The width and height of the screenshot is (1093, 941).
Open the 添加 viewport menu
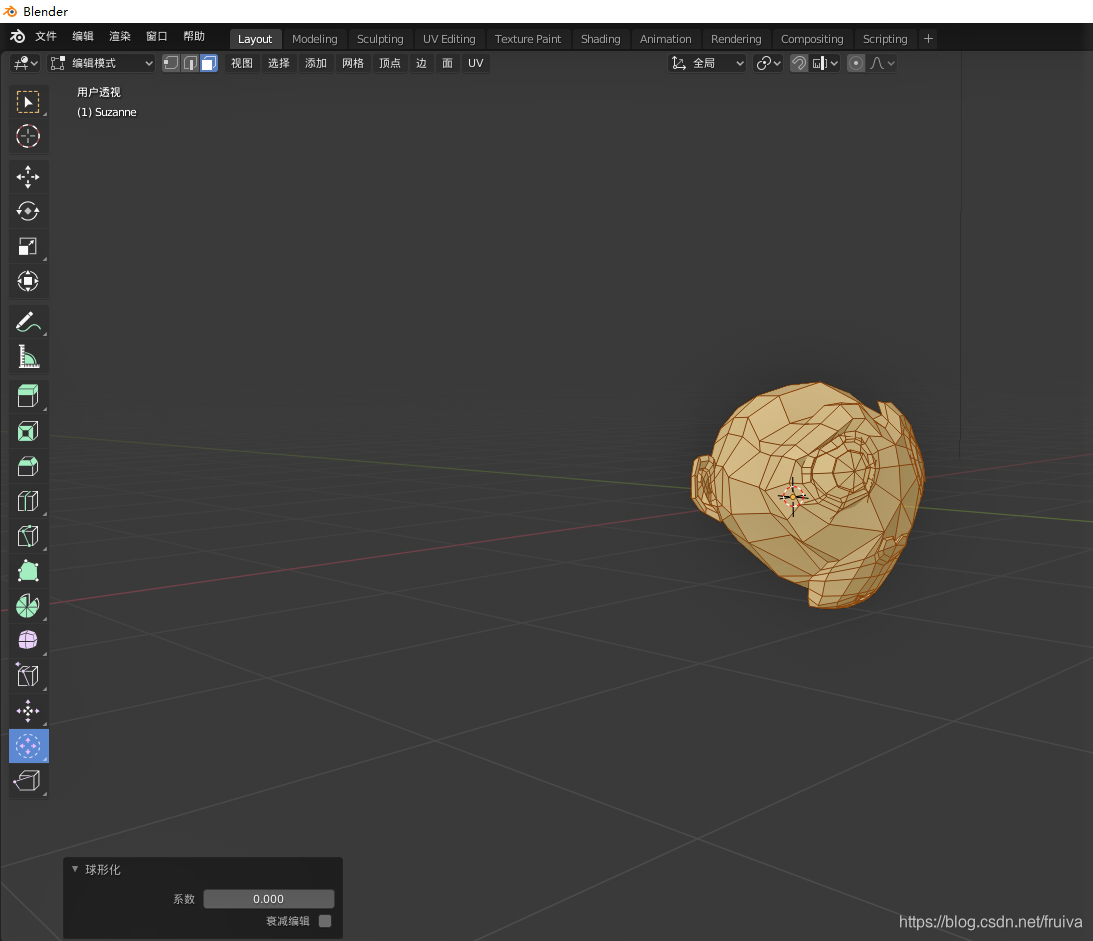point(316,63)
